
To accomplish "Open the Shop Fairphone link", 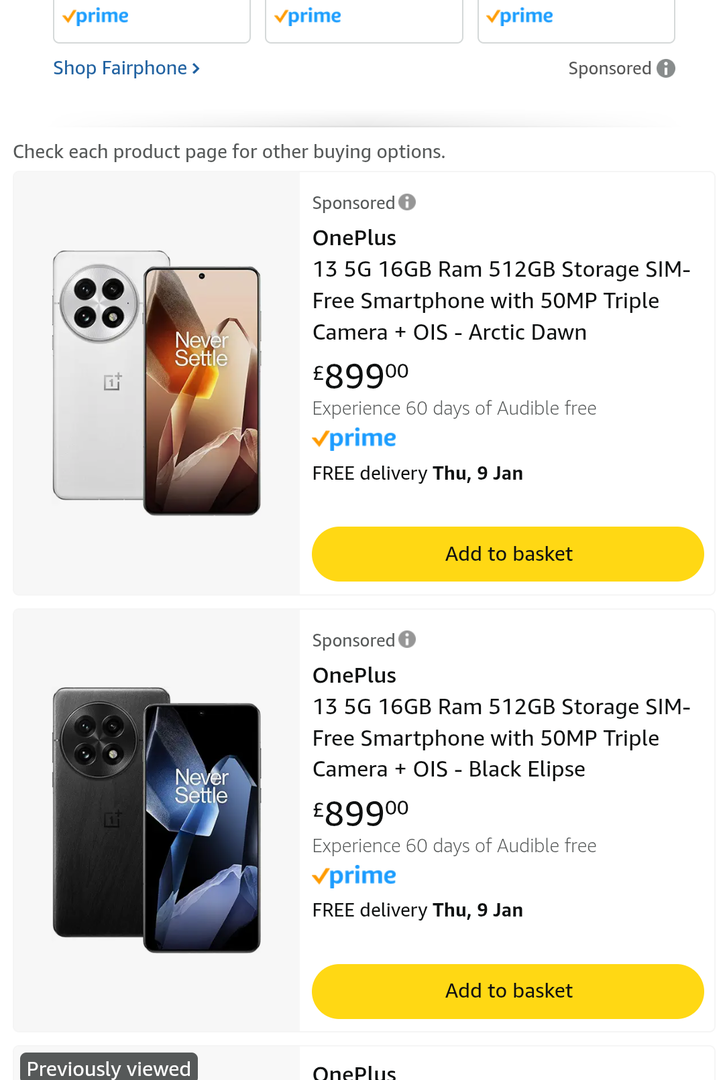I will pos(126,68).
